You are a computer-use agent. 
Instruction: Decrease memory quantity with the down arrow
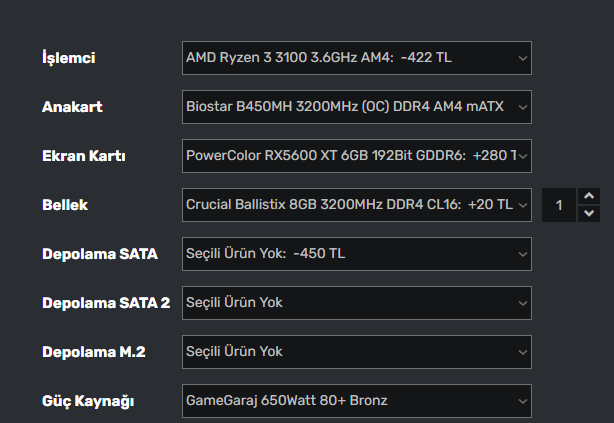coord(589,213)
